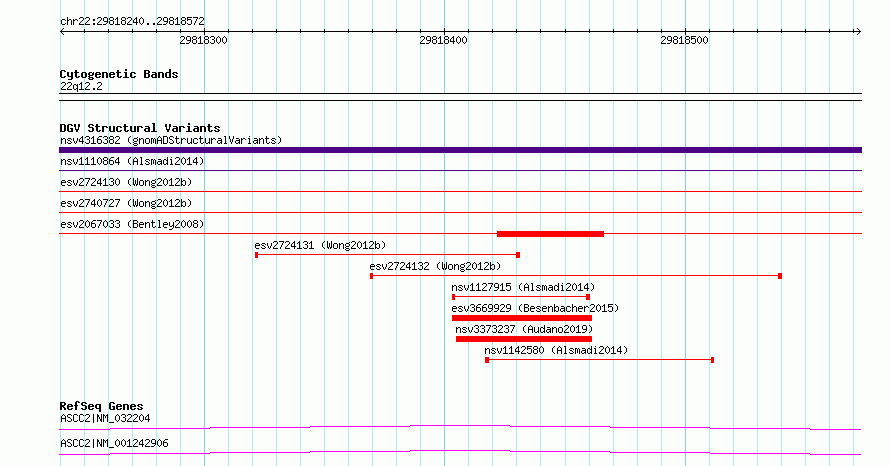Click the thick purple nsv4316382 variant bar
Image resolution: width=890 pixels, height=466 pixels.
460,150
